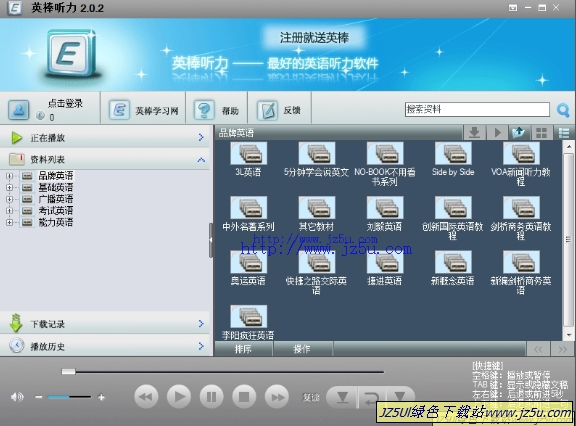Image resolution: width=576 pixels, height=426 pixels.
Task: Go to next page with >> button
Action: point(562,349)
